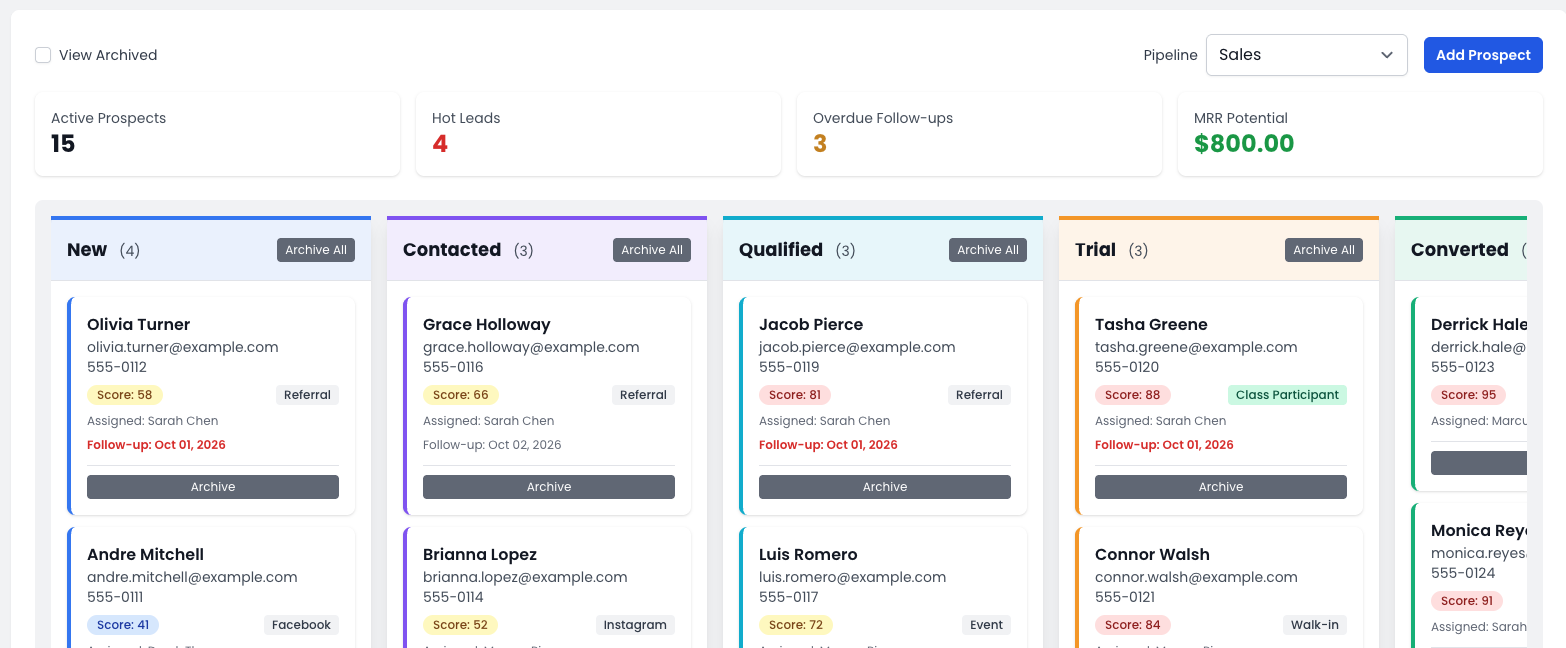Click andre.mitchell@example.com email

click(x=192, y=577)
